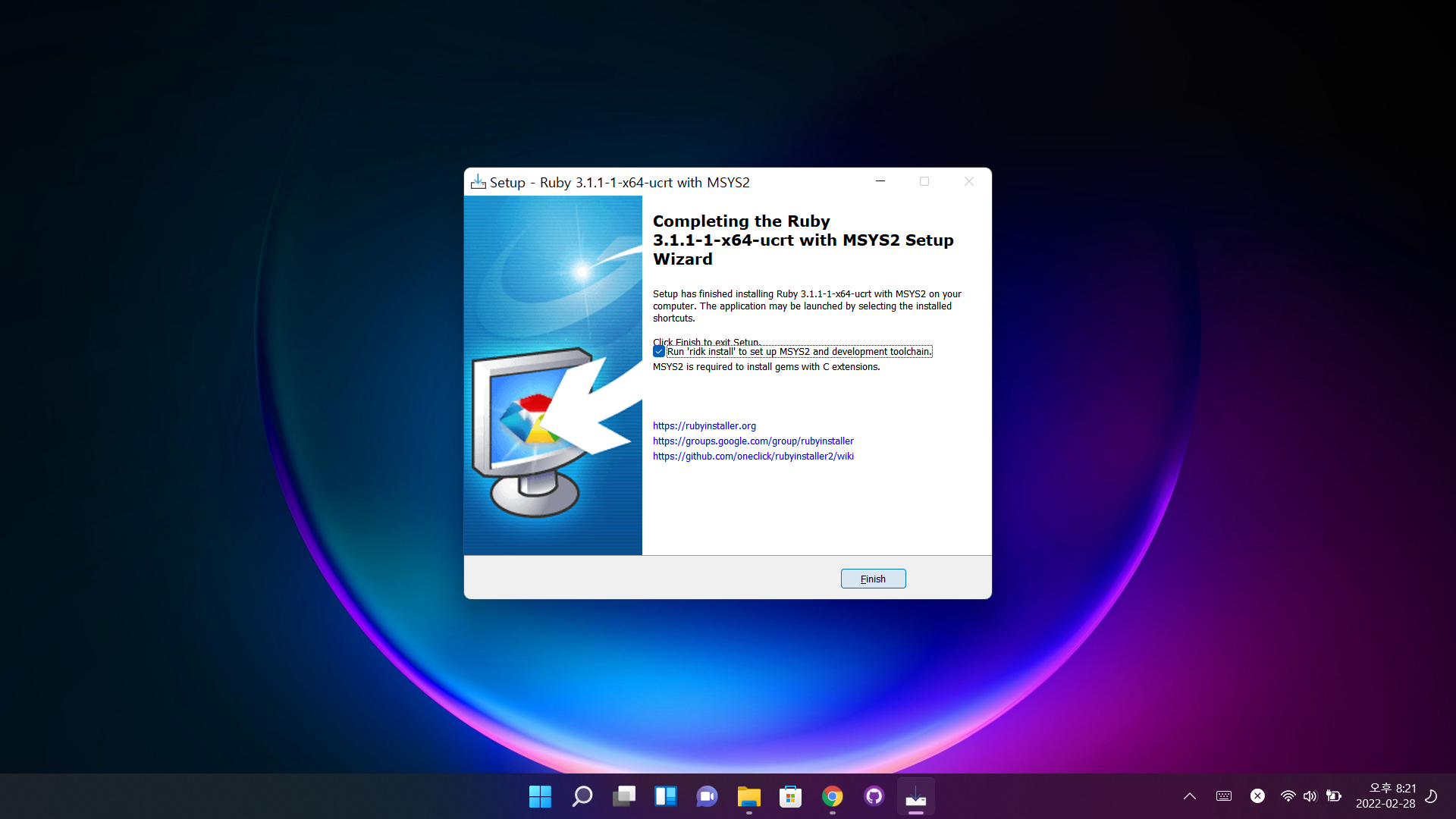
Task: Open the Windows Start menu
Action: [x=540, y=796]
